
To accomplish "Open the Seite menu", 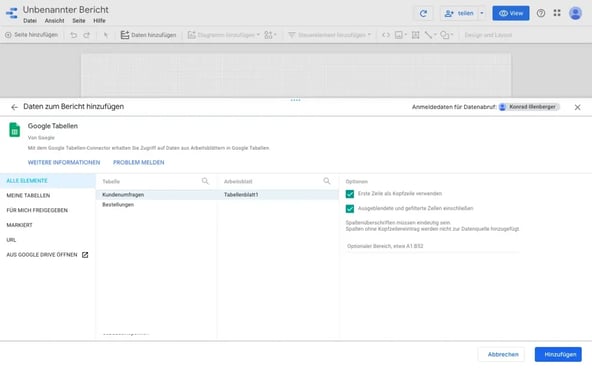I will pos(79,21).
